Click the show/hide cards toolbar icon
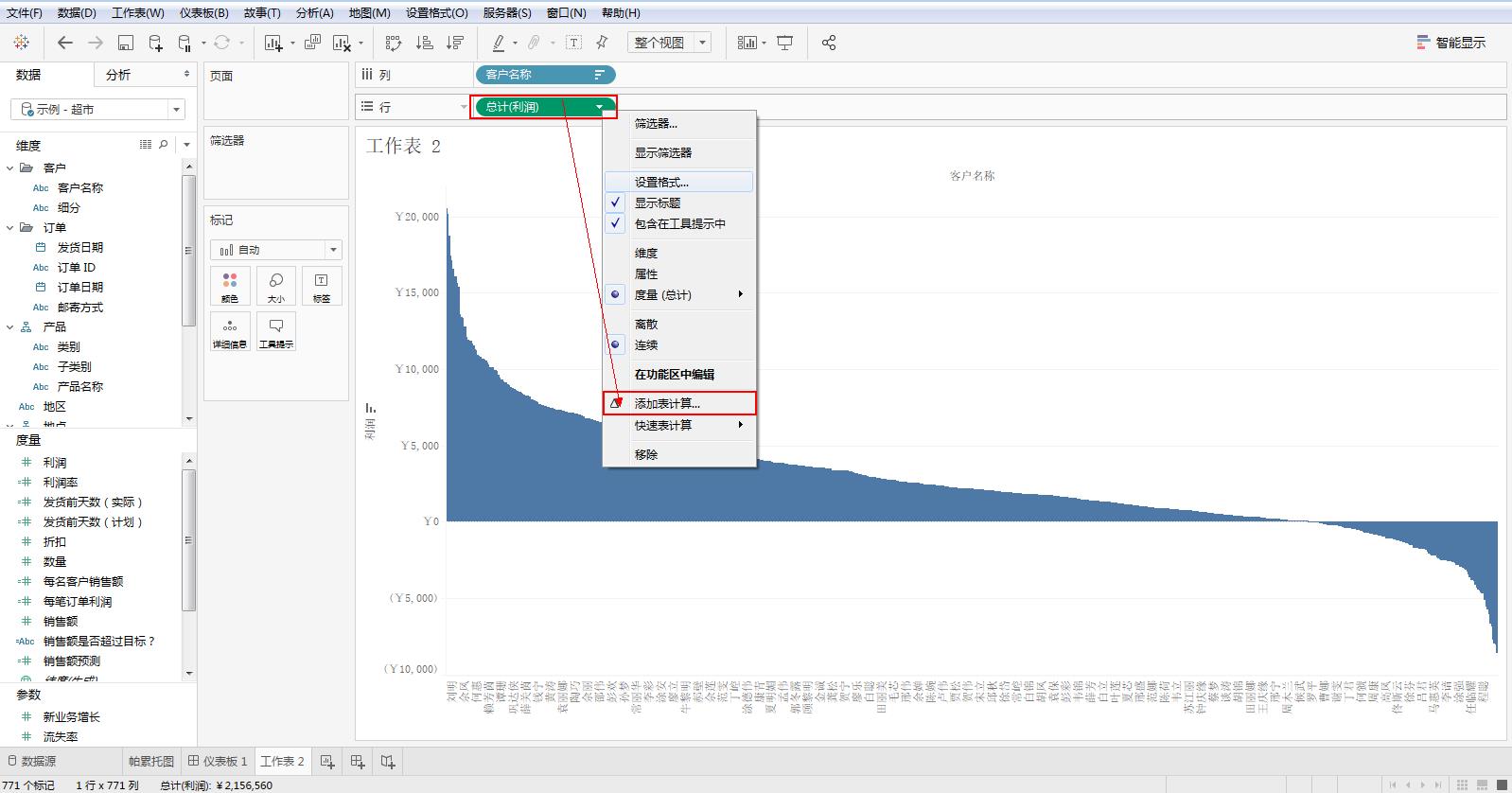 (747, 43)
